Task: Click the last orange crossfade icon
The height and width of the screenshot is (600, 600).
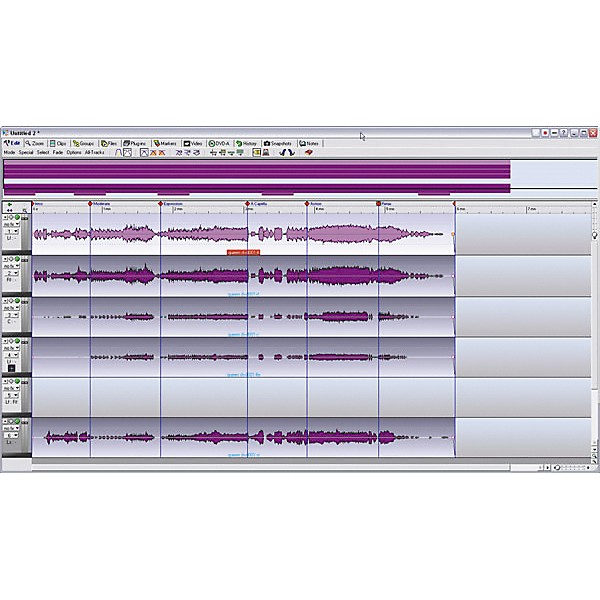Action: point(162,153)
